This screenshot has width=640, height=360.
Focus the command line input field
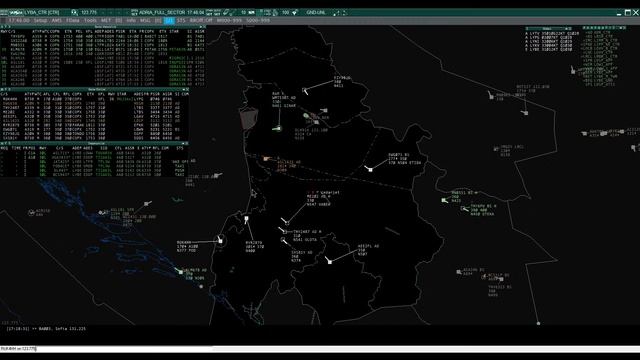[x=320, y=349]
